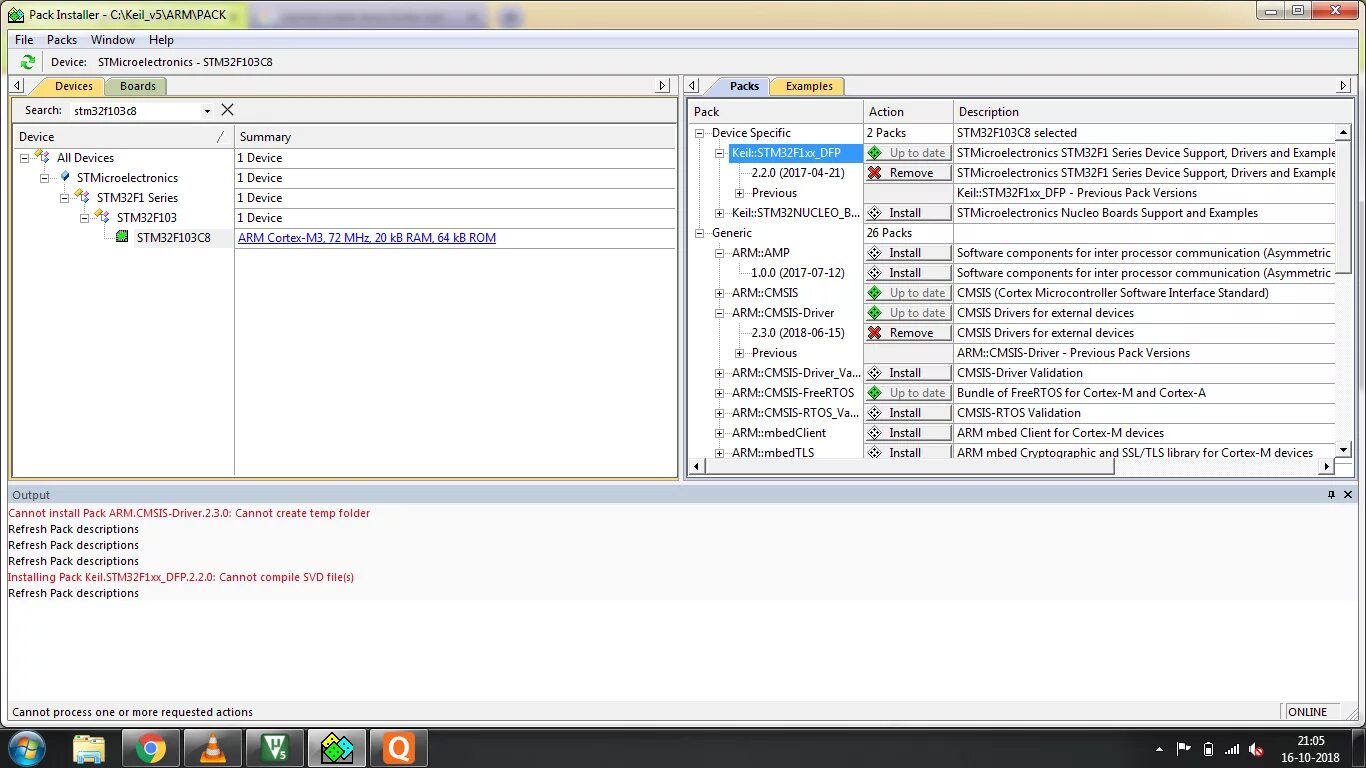
Task: Open Windows Explorer from the taskbar
Action: (89, 748)
